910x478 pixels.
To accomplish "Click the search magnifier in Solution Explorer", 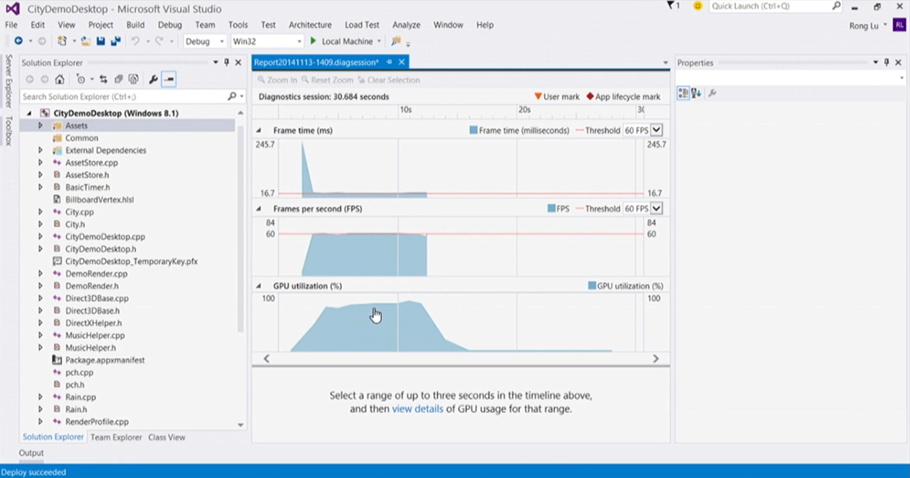I will click(x=232, y=96).
